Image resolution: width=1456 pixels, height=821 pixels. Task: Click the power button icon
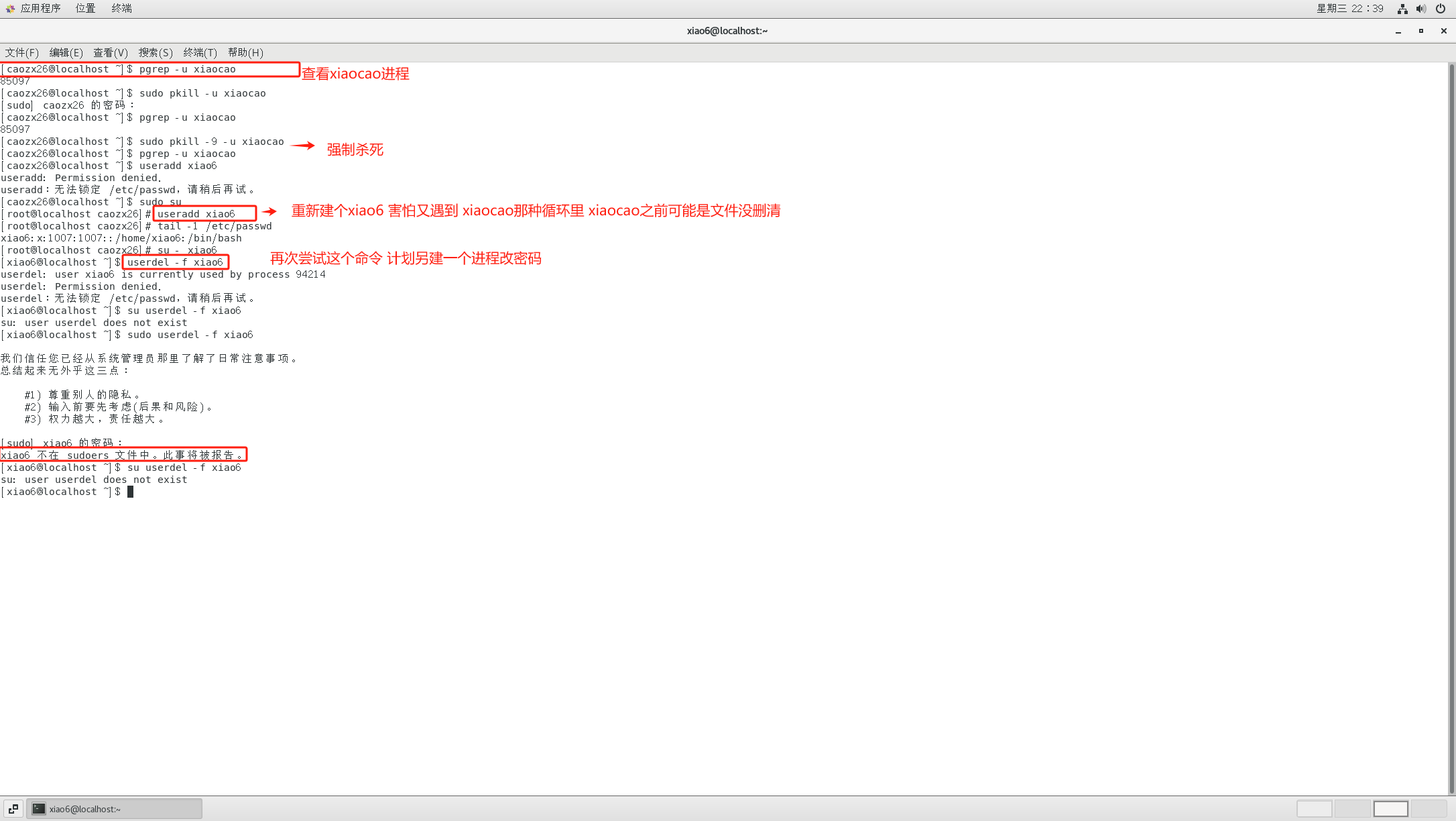point(1440,9)
